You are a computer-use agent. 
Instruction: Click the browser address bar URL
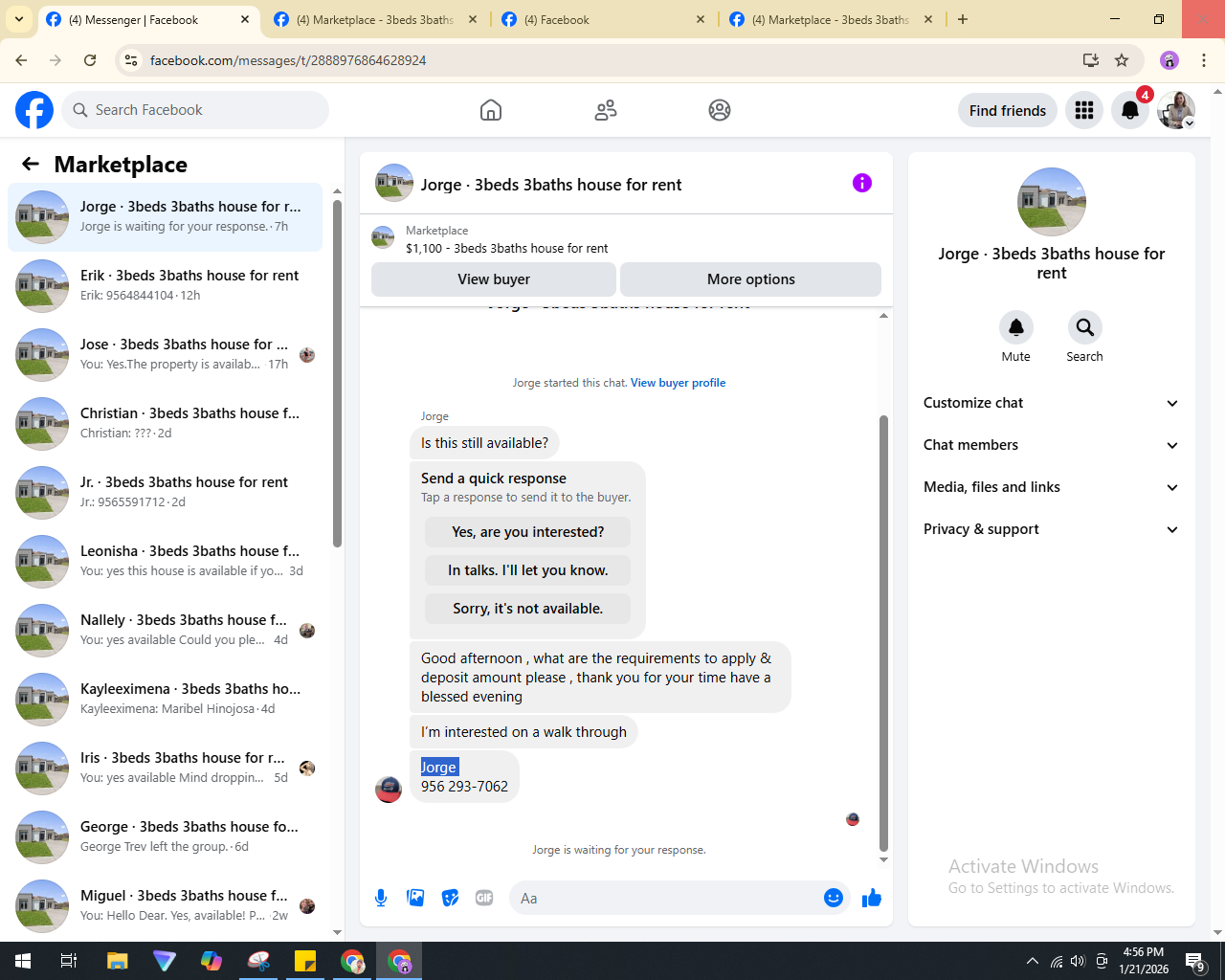(x=288, y=60)
